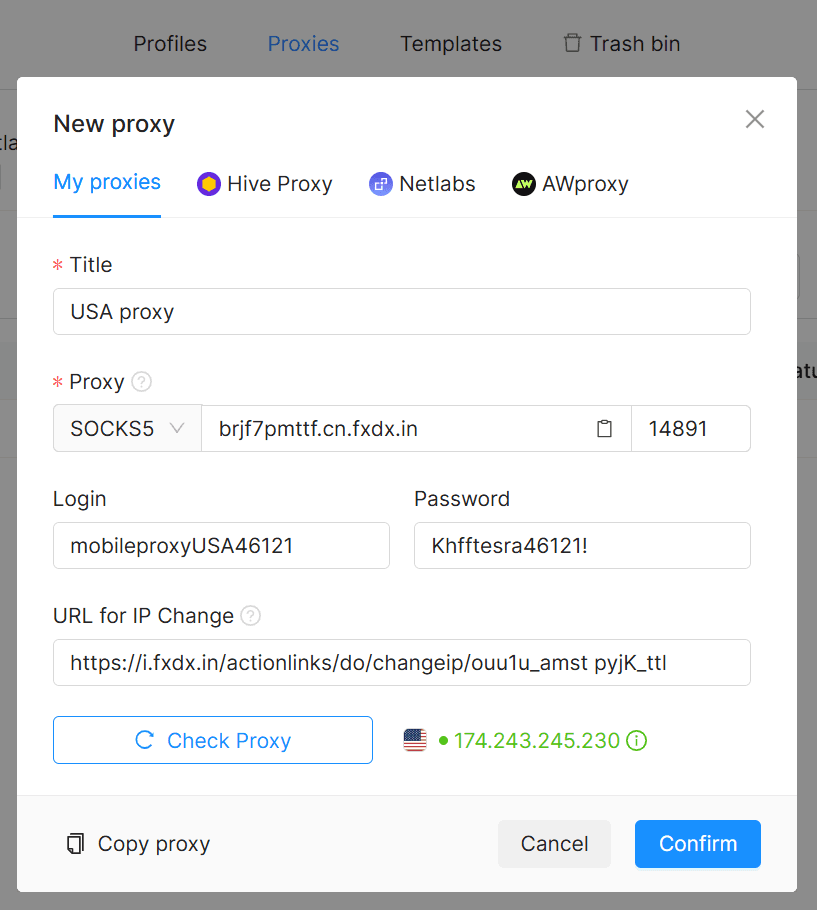Open the Templates section
This screenshot has width=817, height=910.
450,43
